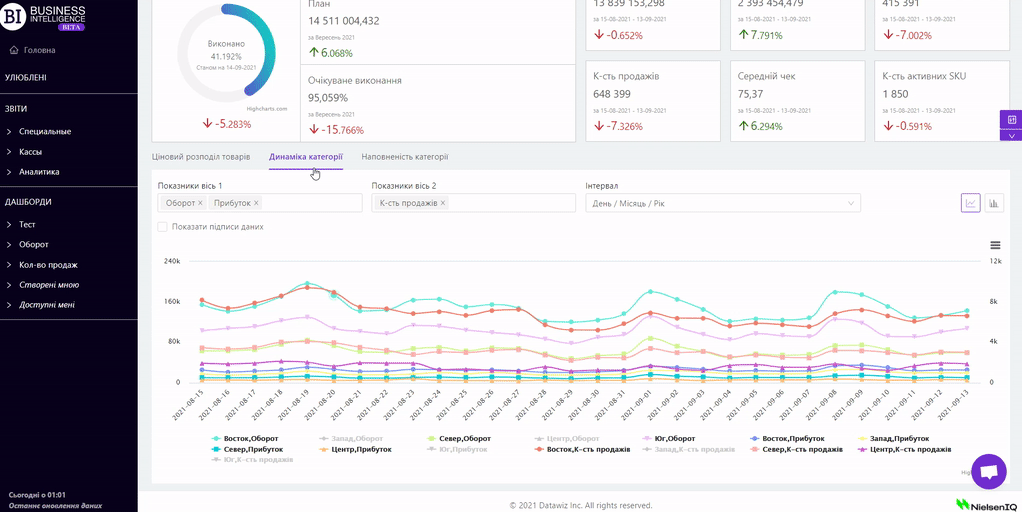Expand the Специальные reports section
The width and height of the screenshot is (1022, 513).
coord(45,131)
